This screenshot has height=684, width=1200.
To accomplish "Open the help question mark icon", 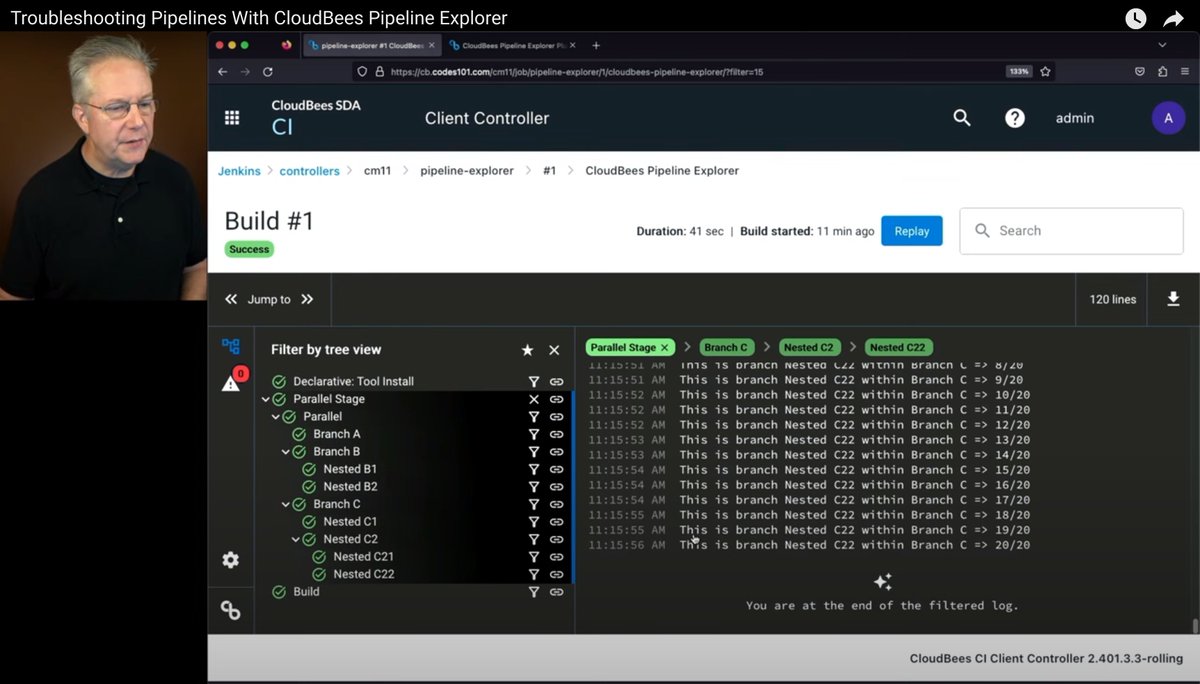I will click(x=1015, y=118).
